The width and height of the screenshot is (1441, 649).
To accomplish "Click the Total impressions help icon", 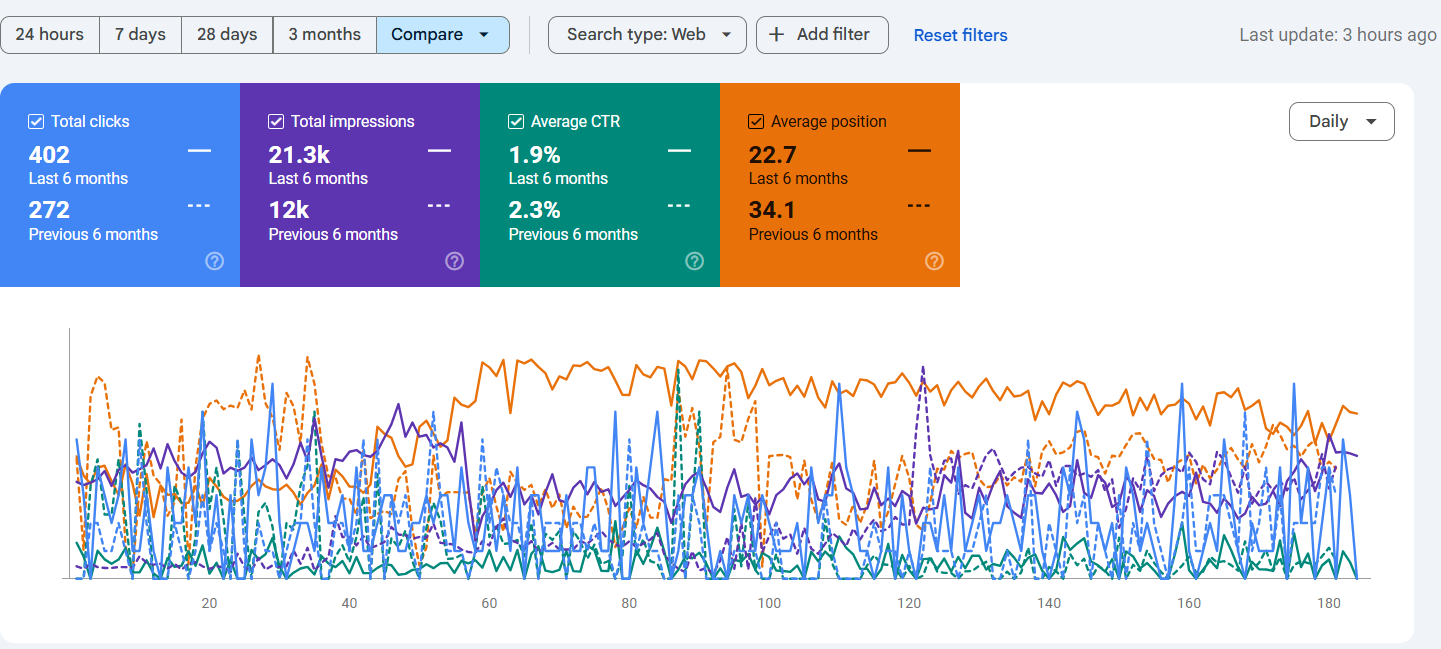I will (454, 261).
